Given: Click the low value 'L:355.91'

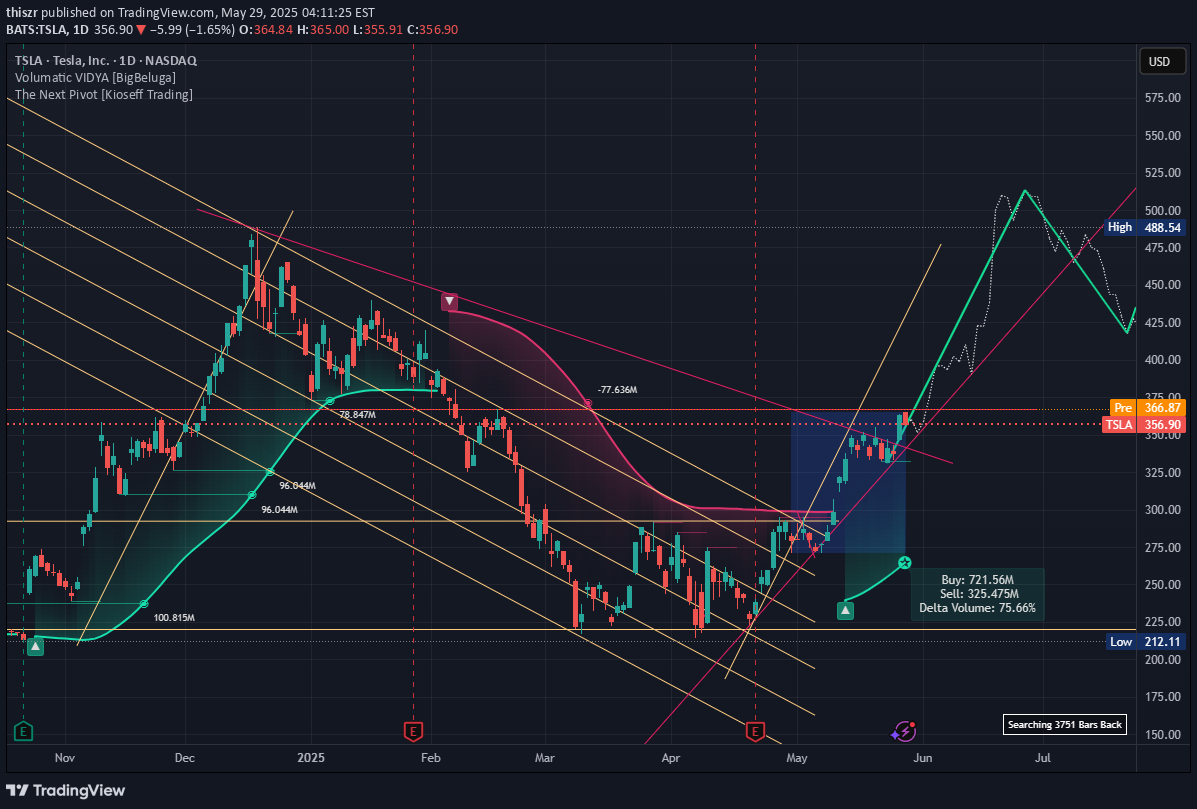Looking at the screenshot, I should [379, 30].
